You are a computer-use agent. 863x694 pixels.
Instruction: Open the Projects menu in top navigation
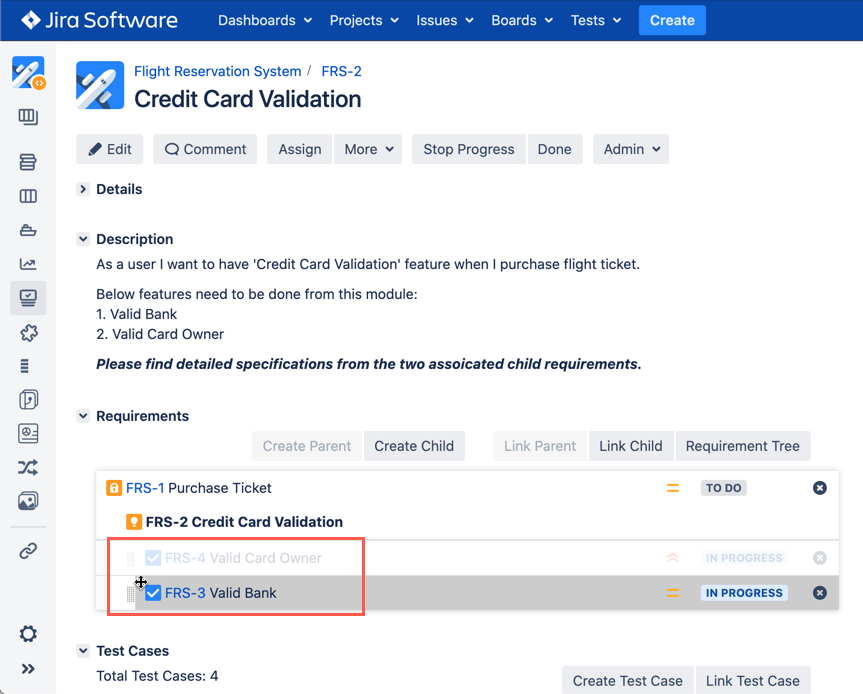coord(364,20)
